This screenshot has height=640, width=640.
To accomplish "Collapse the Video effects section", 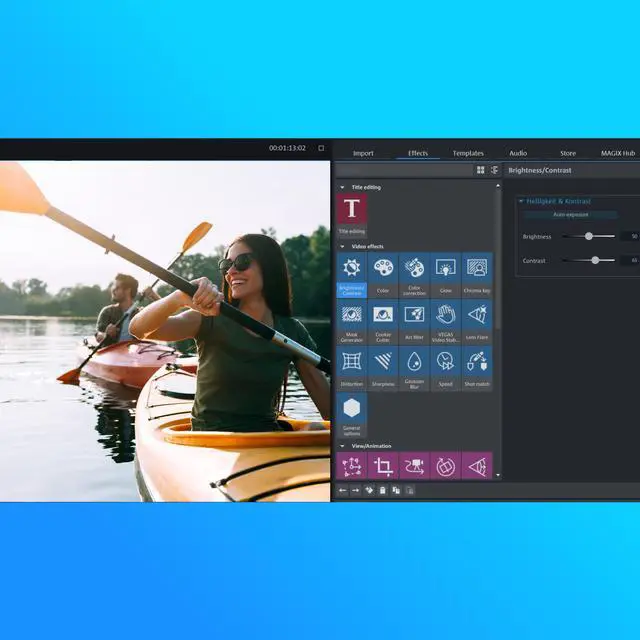I will 342,247.
